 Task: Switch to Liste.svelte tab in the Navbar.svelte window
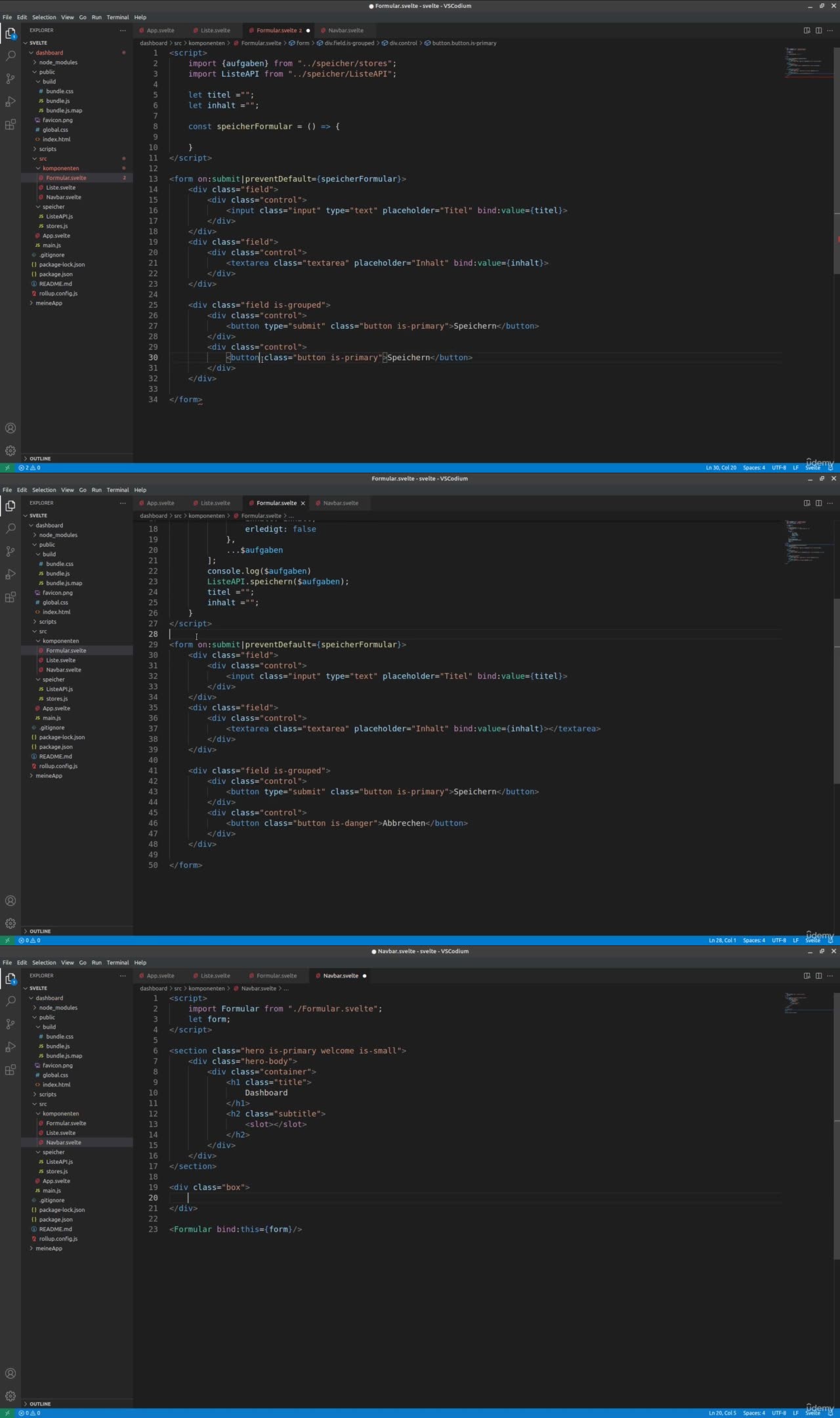pyautogui.click(x=215, y=976)
